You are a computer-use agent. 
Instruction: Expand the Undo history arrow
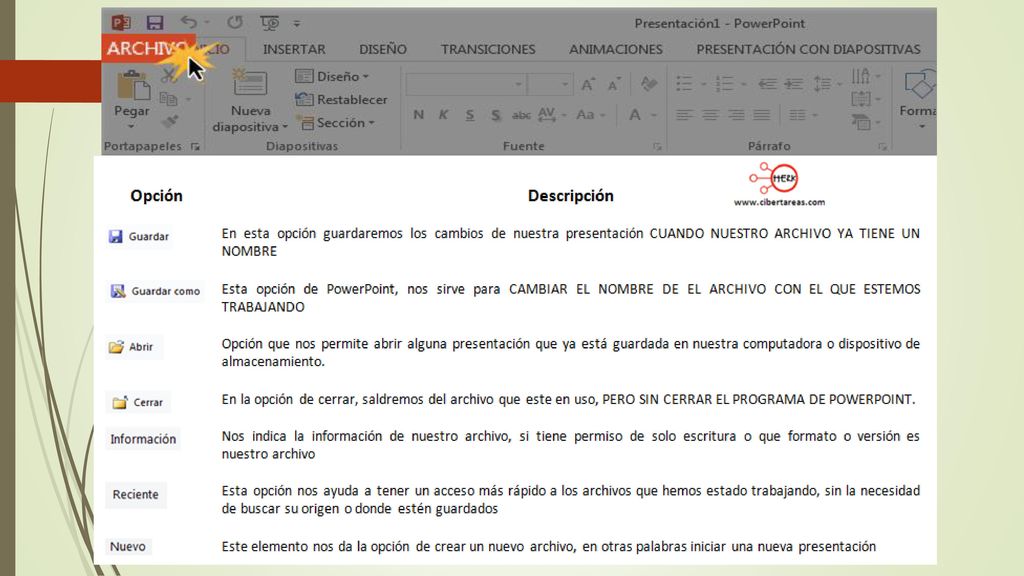point(207,23)
